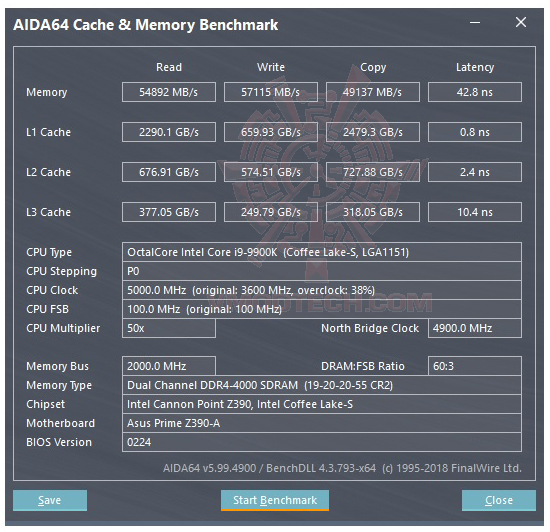This screenshot has height=532, width=550.
Task: Click Chipset field Intel Cannon Point Z390
Action: (x=322, y=404)
